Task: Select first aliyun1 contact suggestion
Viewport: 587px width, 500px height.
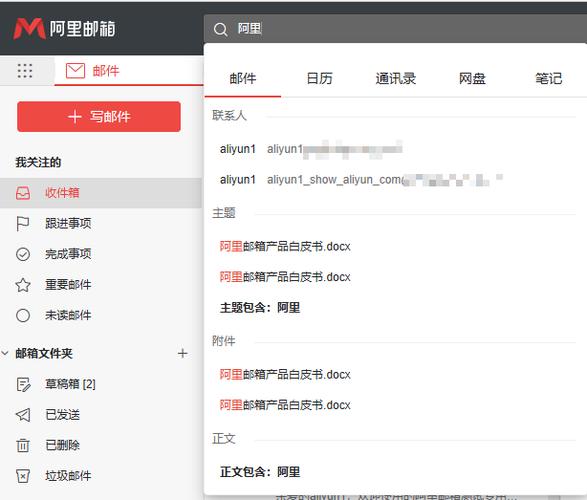Action: click(395, 149)
